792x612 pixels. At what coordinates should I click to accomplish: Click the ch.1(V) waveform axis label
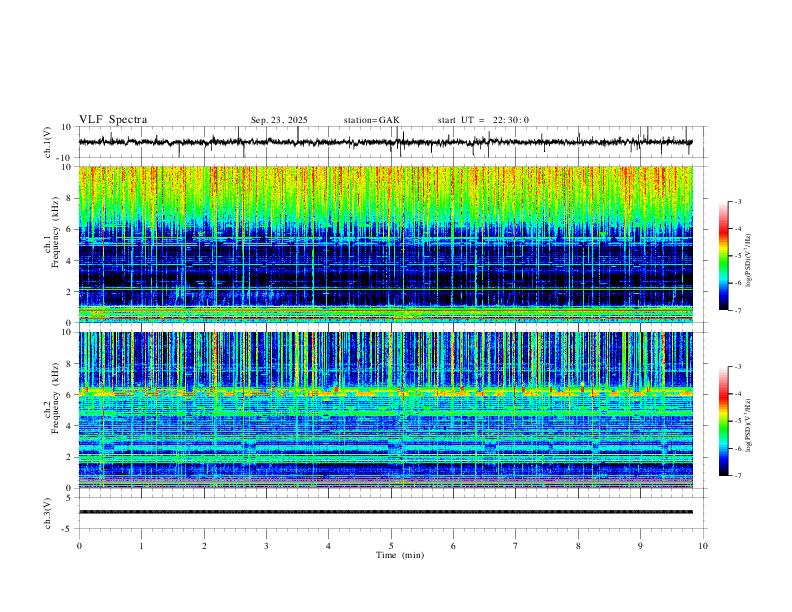[x=48, y=142]
